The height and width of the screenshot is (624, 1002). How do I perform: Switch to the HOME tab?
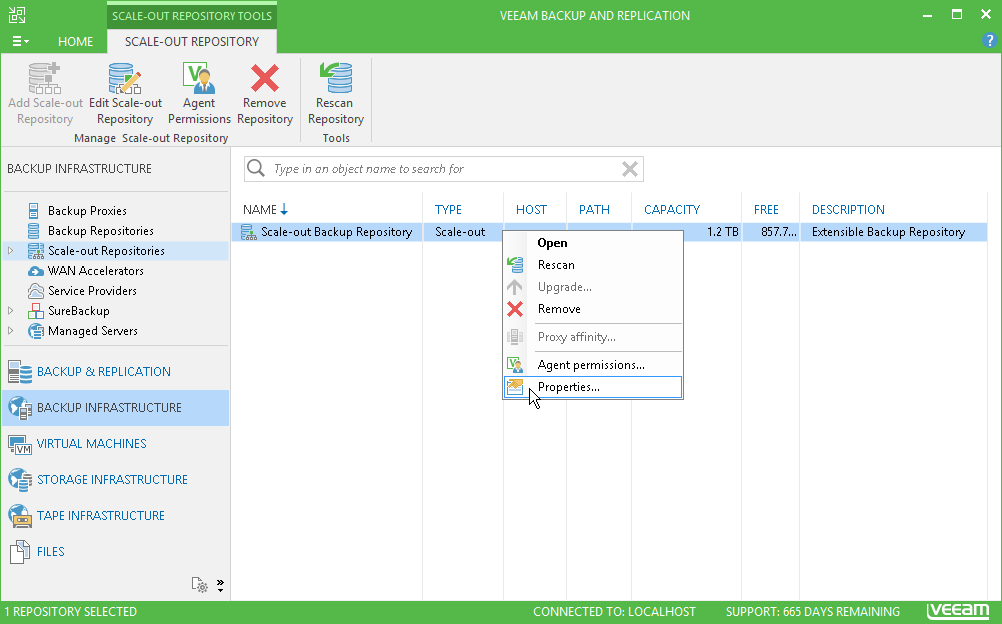(x=75, y=42)
